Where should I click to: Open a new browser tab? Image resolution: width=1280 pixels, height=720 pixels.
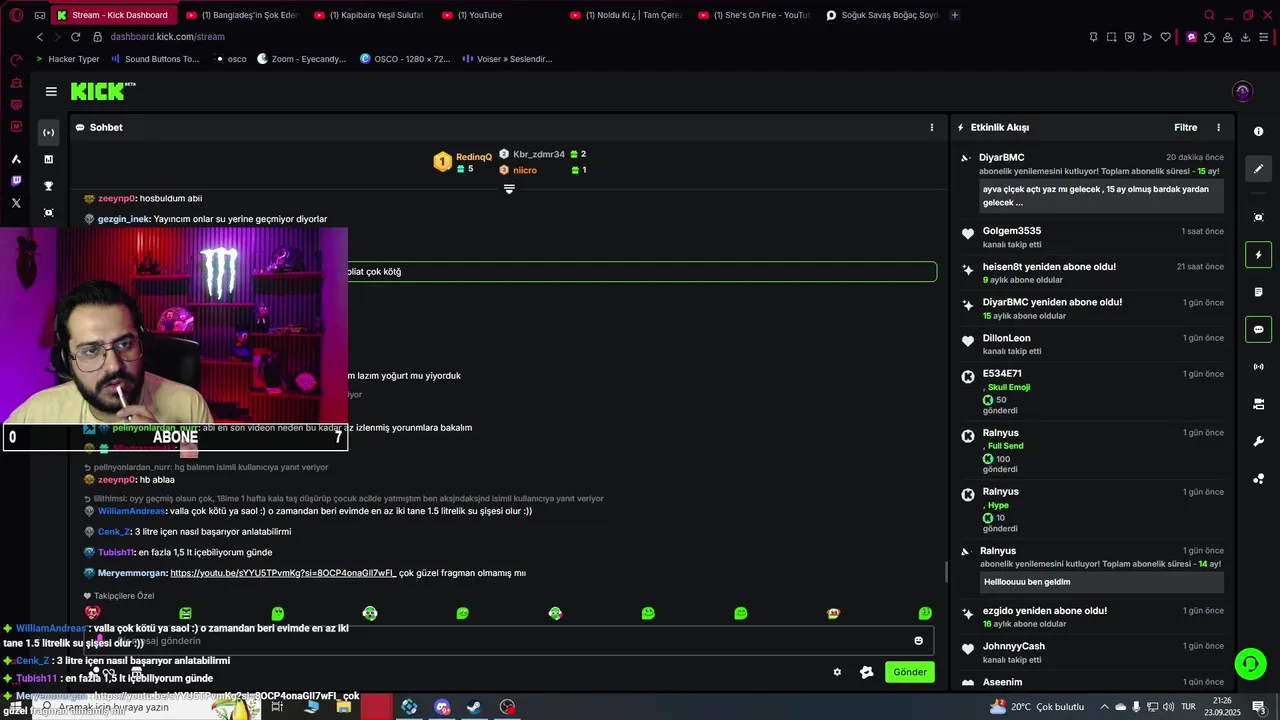[955, 15]
